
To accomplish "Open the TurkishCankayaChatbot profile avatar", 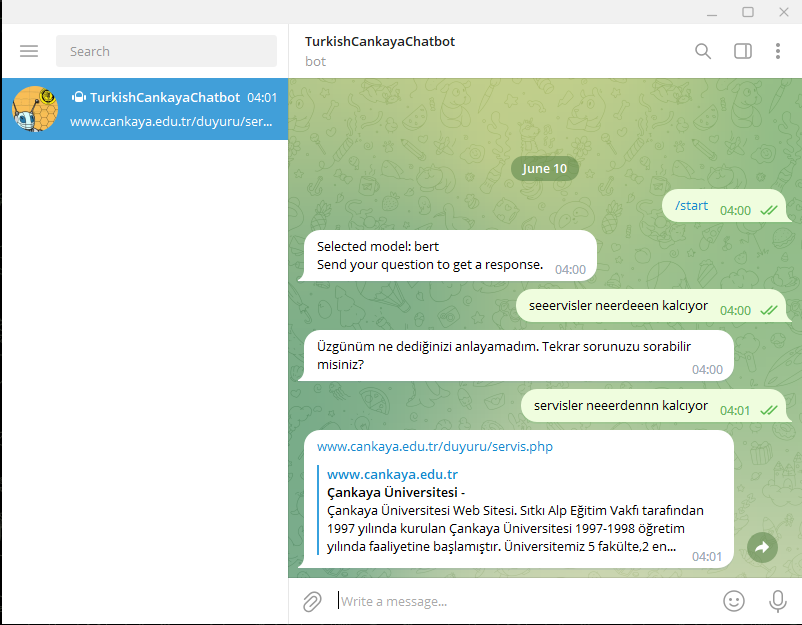I will click(x=34, y=109).
